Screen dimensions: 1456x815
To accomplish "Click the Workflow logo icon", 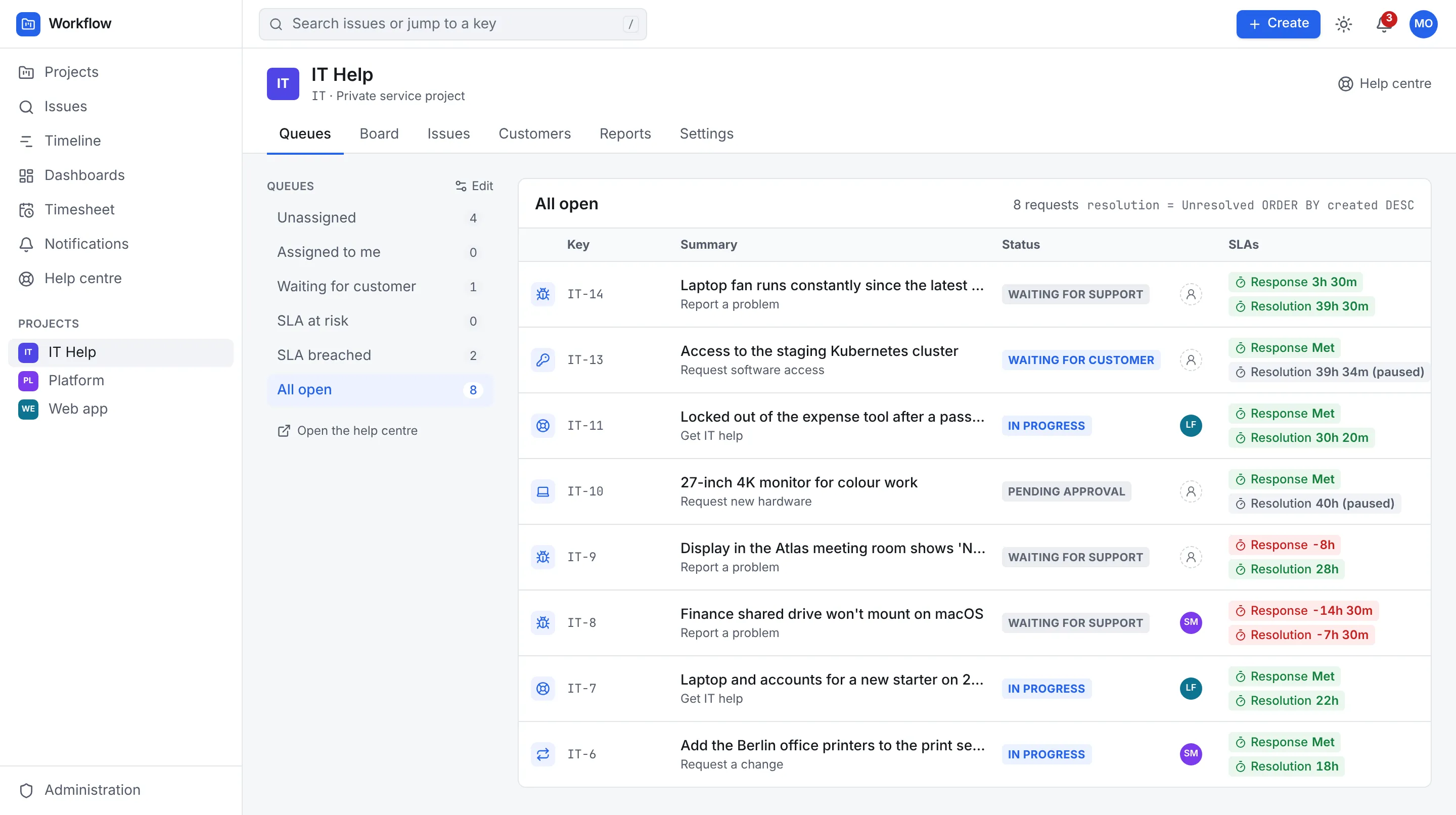I will (x=28, y=24).
